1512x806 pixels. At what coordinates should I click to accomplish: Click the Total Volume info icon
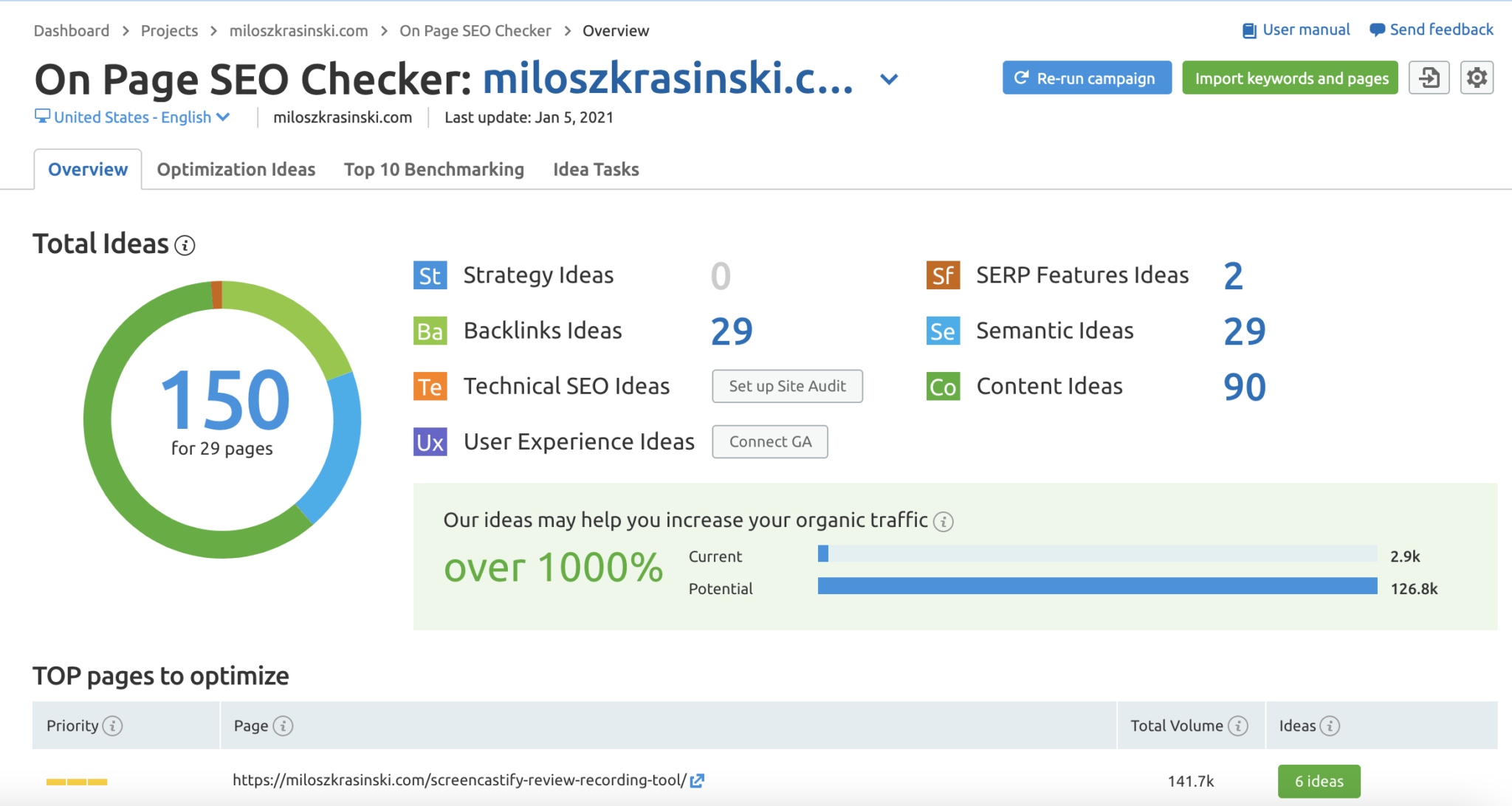click(x=1238, y=726)
